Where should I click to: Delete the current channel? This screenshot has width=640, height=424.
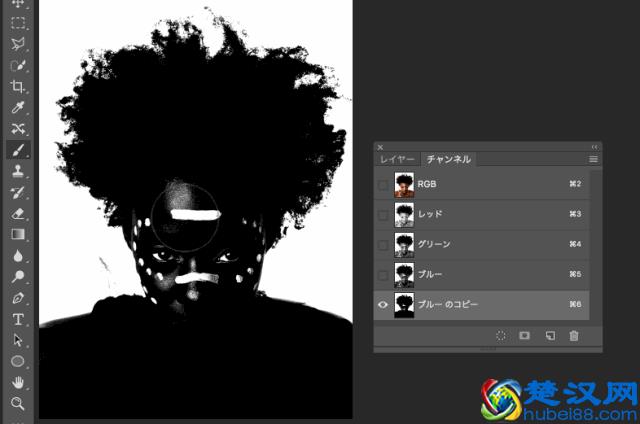click(574, 335)
